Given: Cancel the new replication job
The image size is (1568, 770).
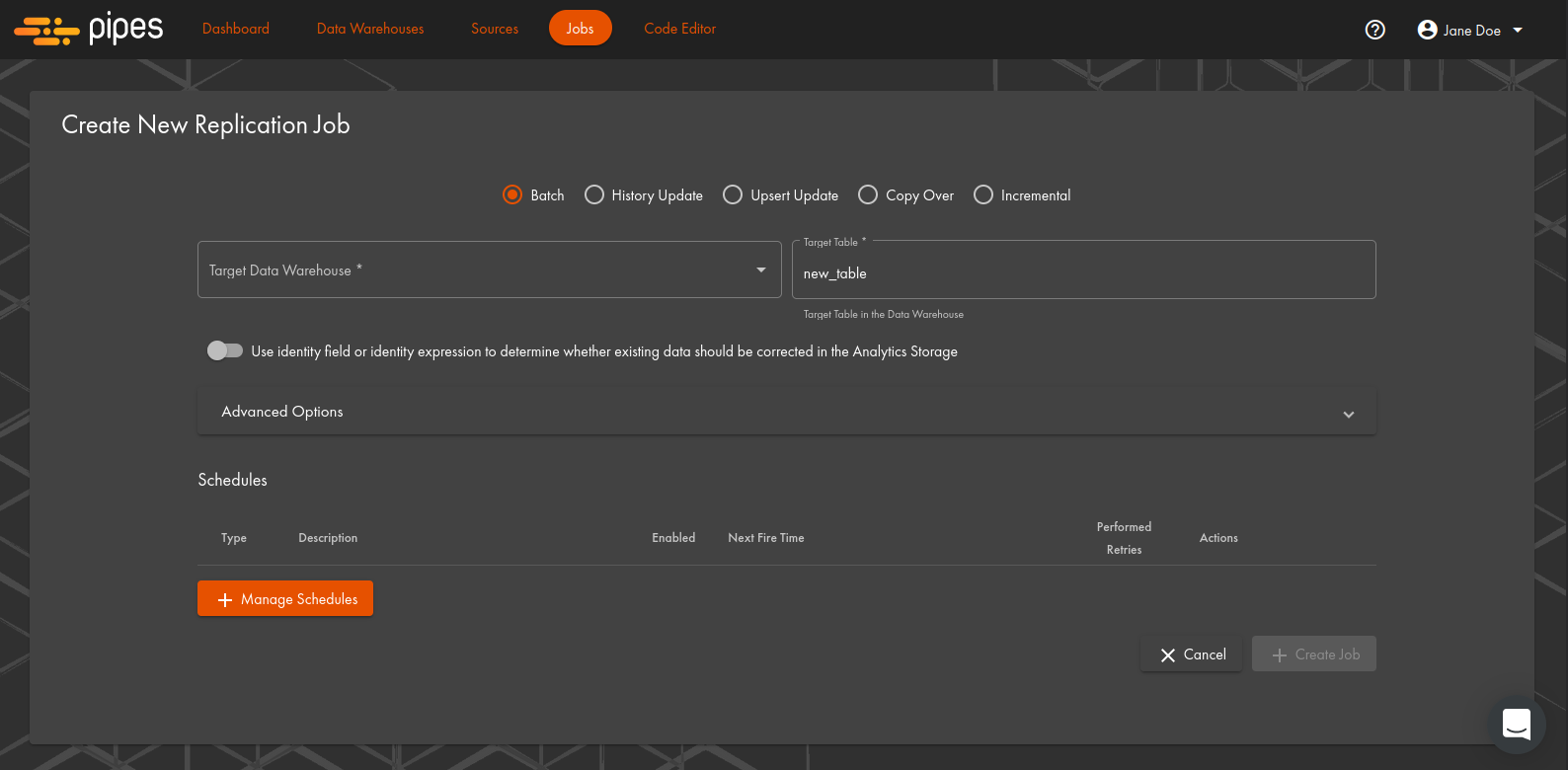Looking at the screenshot, I should tap(1192, 654).
